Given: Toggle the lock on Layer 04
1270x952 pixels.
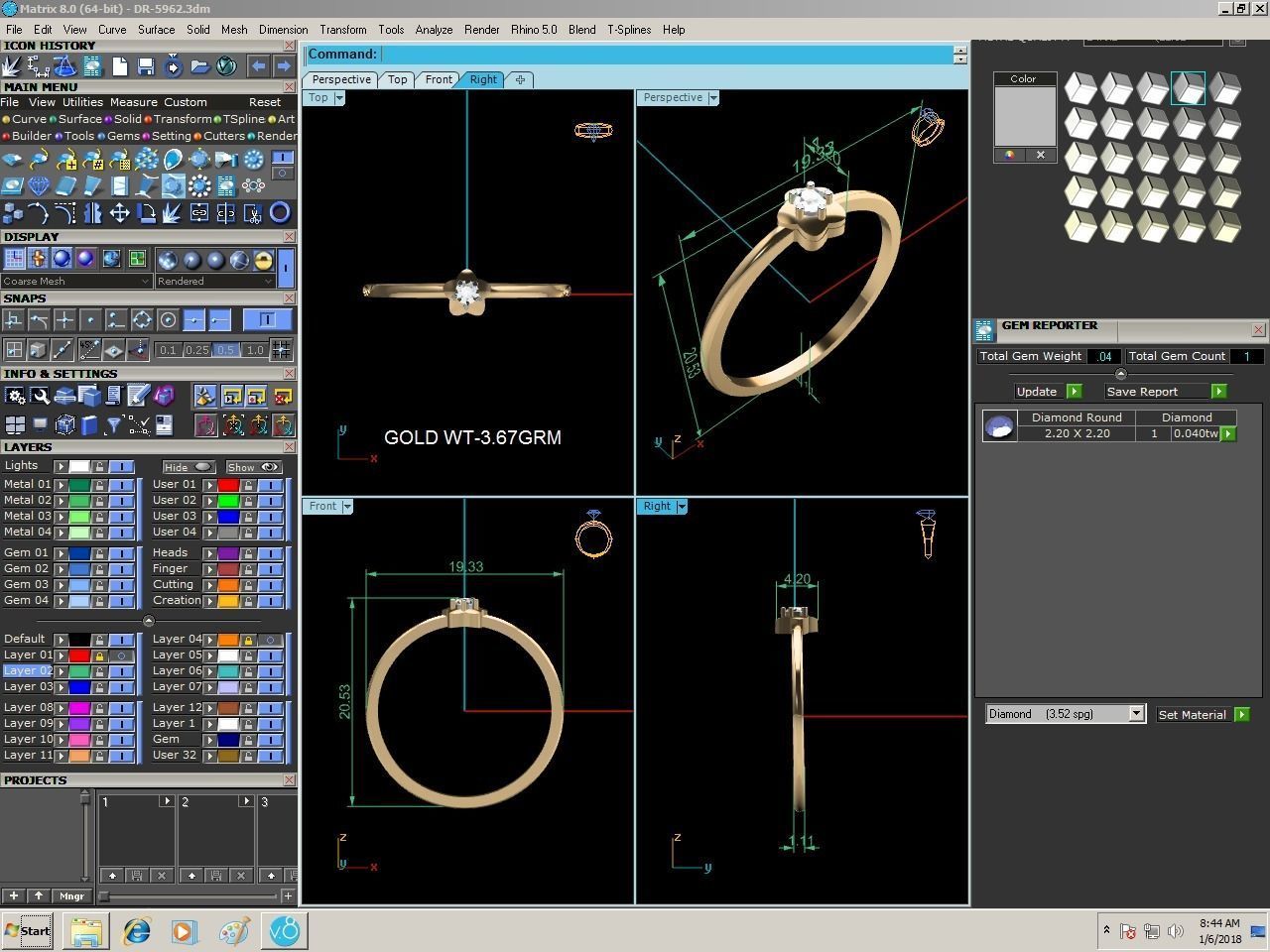Looking at the screenshot, I should (x=248, y=640).
